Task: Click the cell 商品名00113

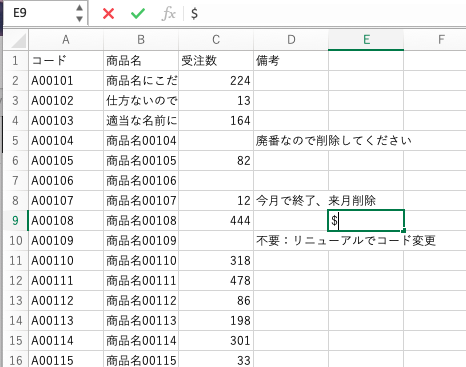Action: point(141,321)
